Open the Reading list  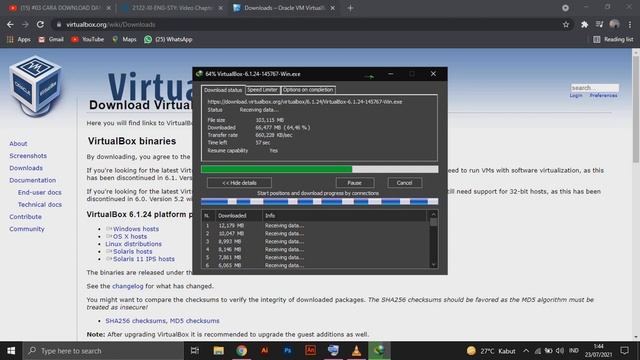pyautogui.click(x=613, y=40)
